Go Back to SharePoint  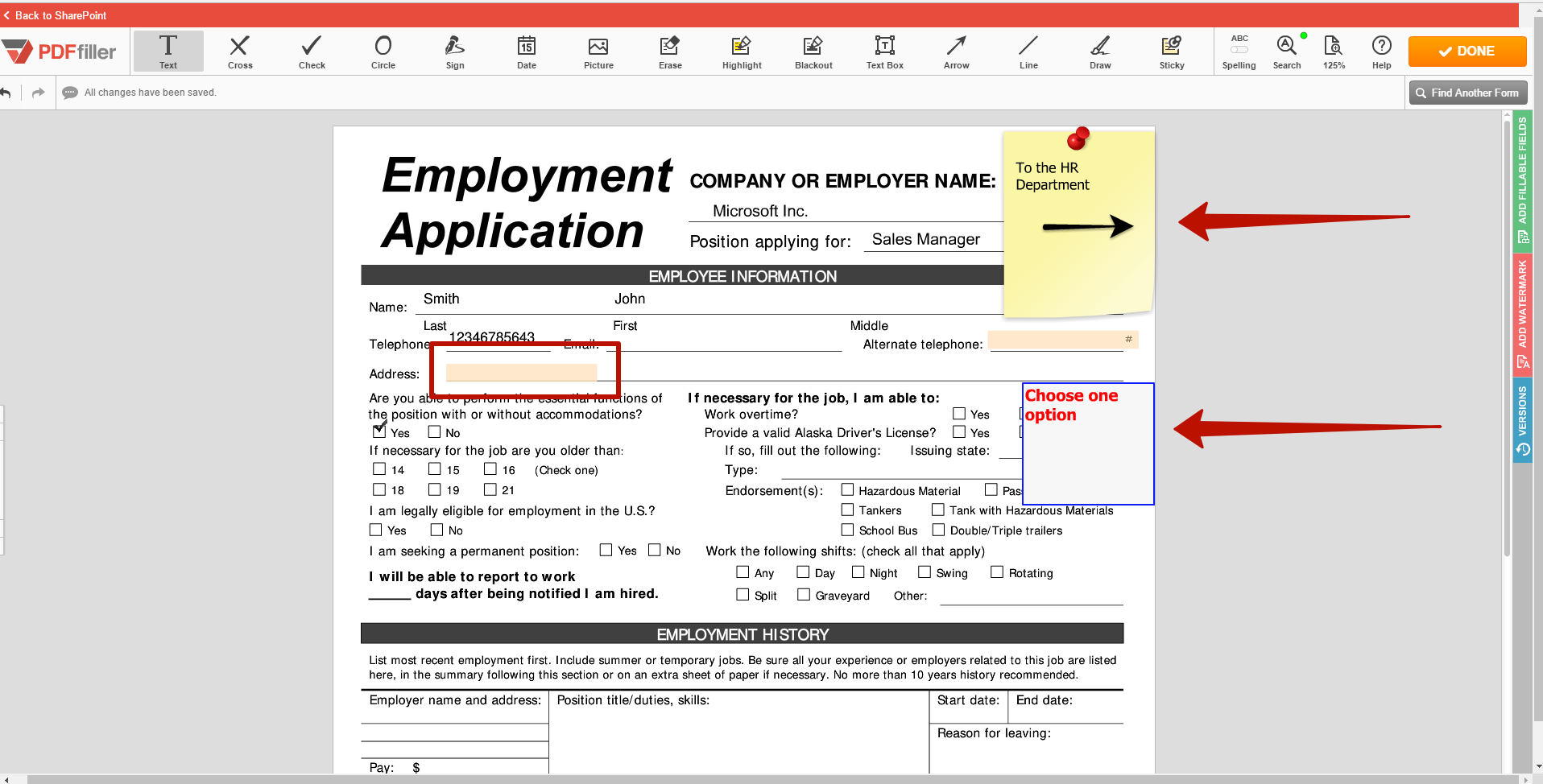pyautogui.click(x=55, y=15)
